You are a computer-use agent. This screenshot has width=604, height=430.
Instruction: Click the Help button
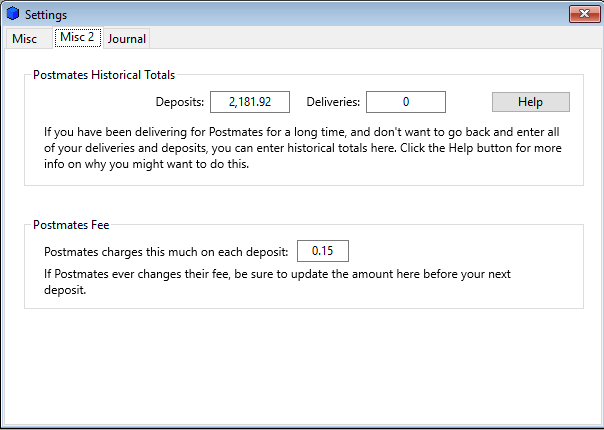click(530, 102)
